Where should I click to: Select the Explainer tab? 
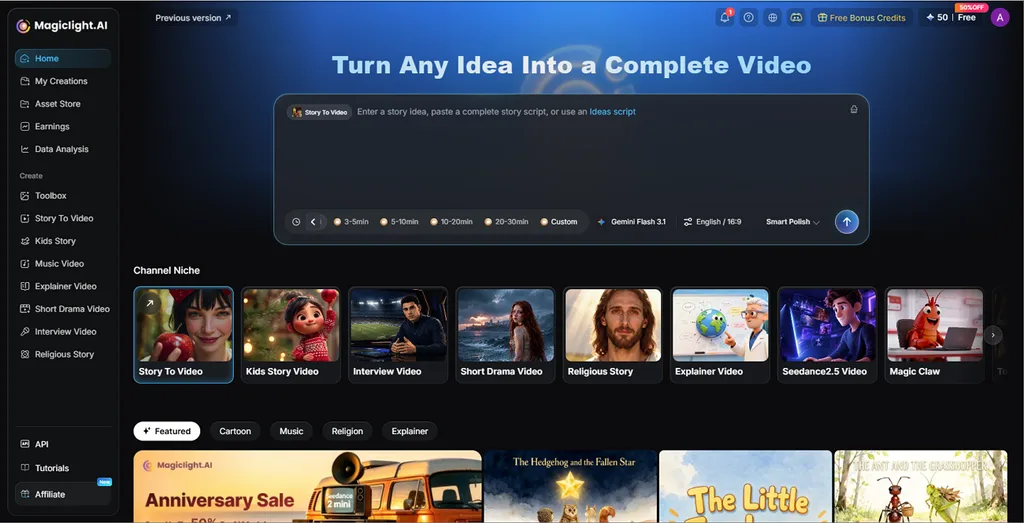pos(409,431)
